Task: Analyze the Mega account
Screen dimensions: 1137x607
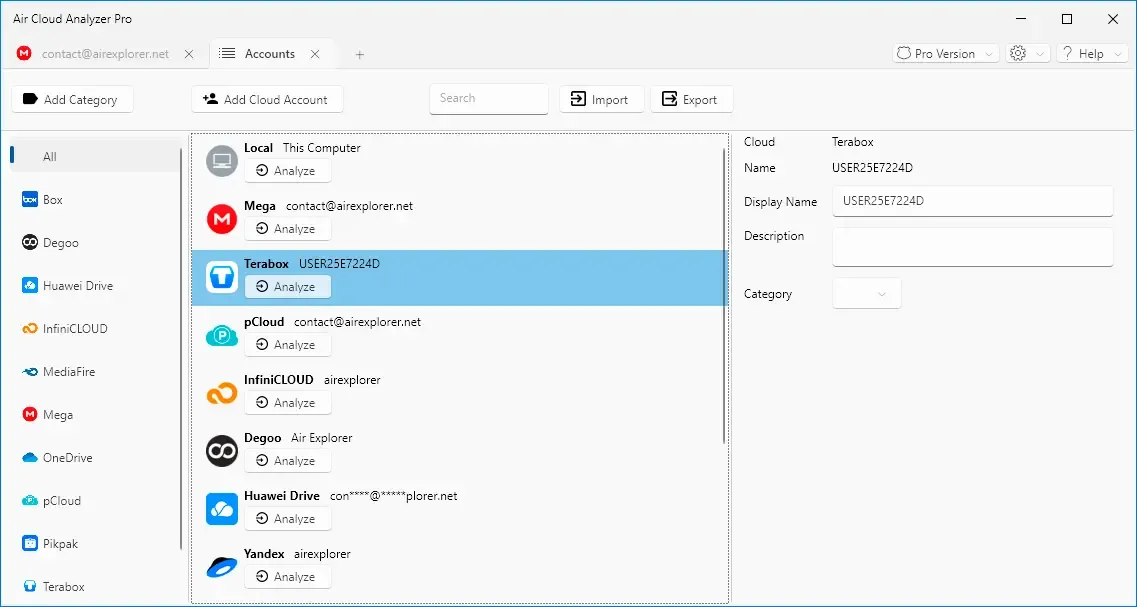Action: tap(288, 228)
